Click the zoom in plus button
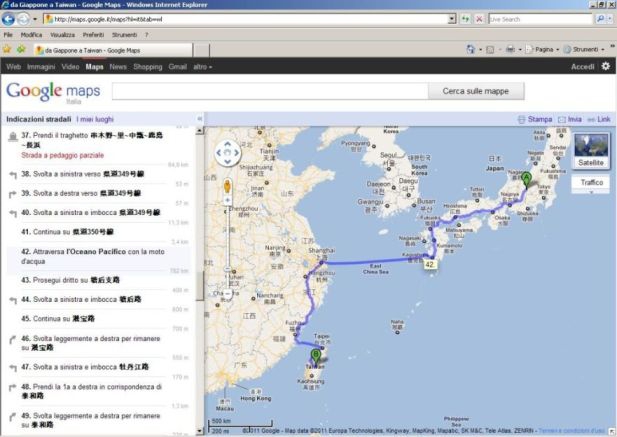This screenshot has width=617, height=437. pos(227,200)
